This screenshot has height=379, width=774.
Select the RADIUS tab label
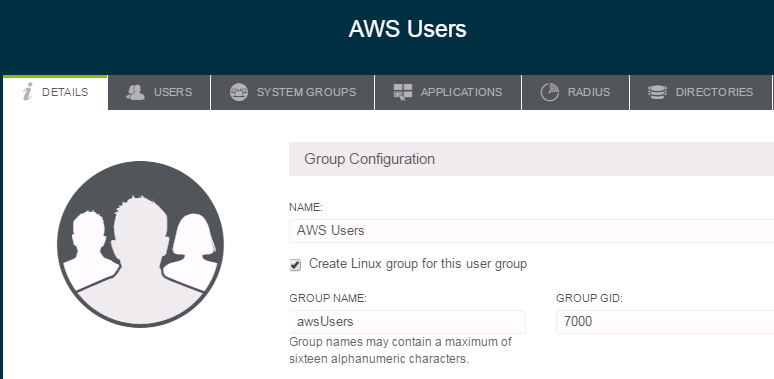pyautogui.click(x=589, y=92)
